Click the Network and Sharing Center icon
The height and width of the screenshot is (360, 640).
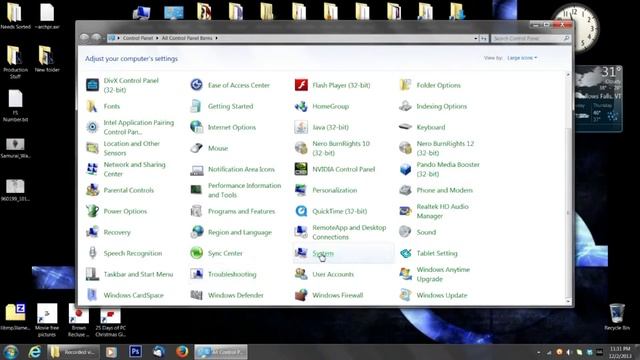92,169
